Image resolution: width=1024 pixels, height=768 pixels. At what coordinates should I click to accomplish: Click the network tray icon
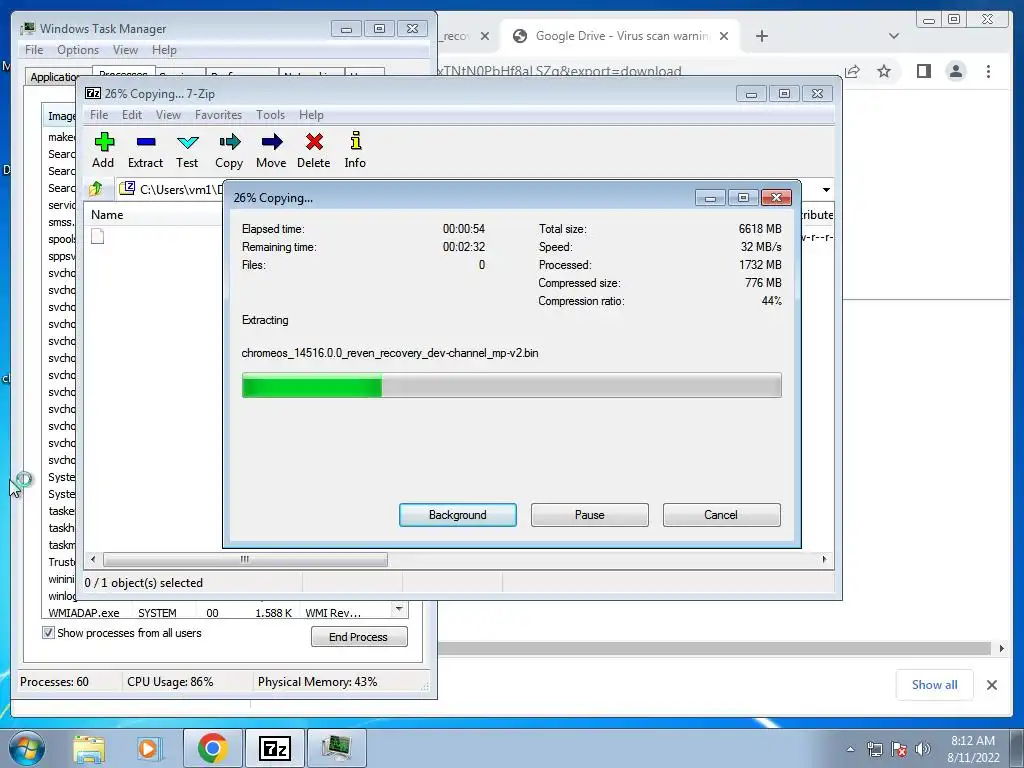pos(874,749)
